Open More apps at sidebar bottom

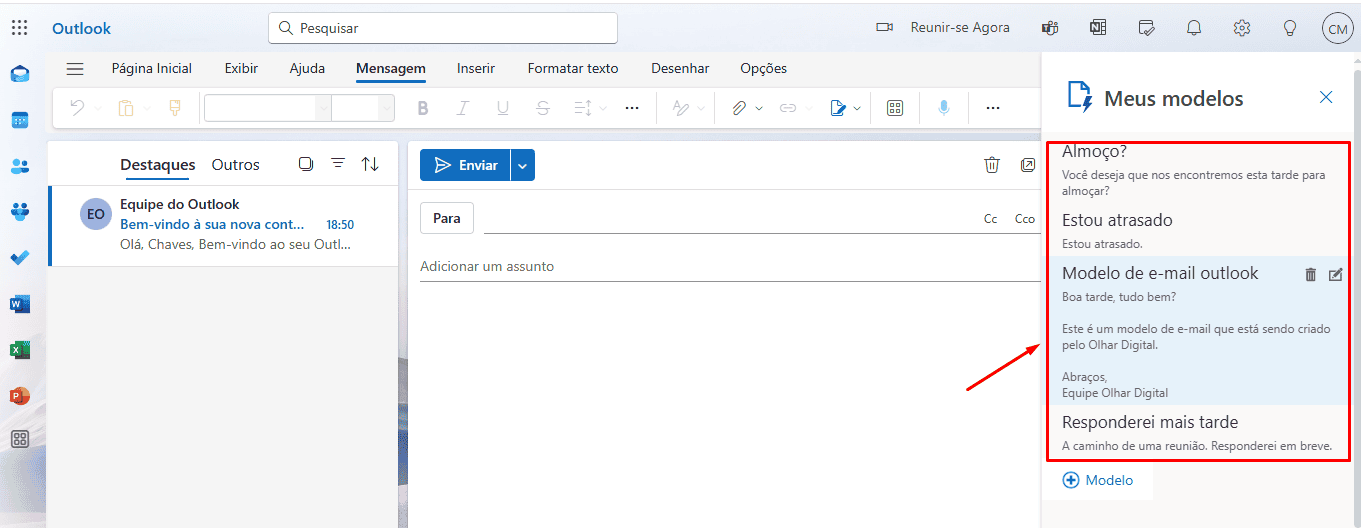click(20, 439)
